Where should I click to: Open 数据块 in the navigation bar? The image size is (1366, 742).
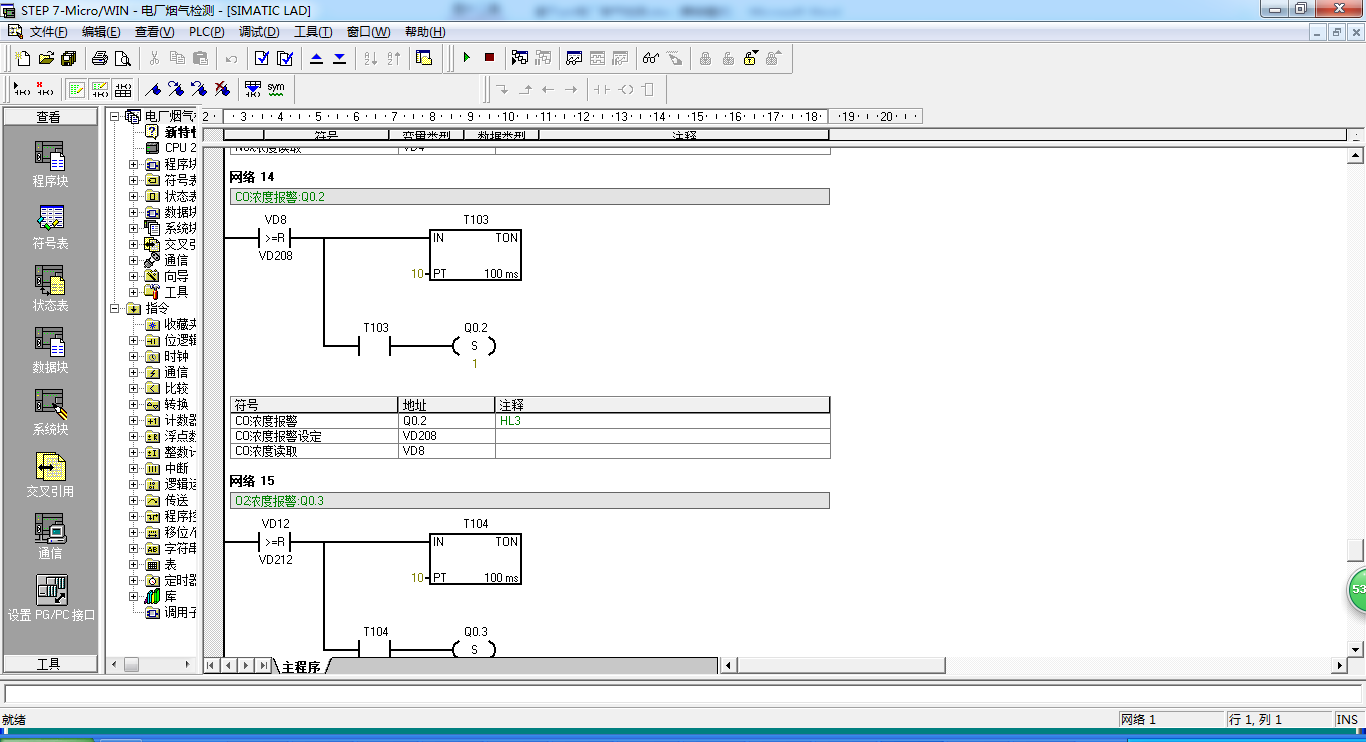[50, 351]
